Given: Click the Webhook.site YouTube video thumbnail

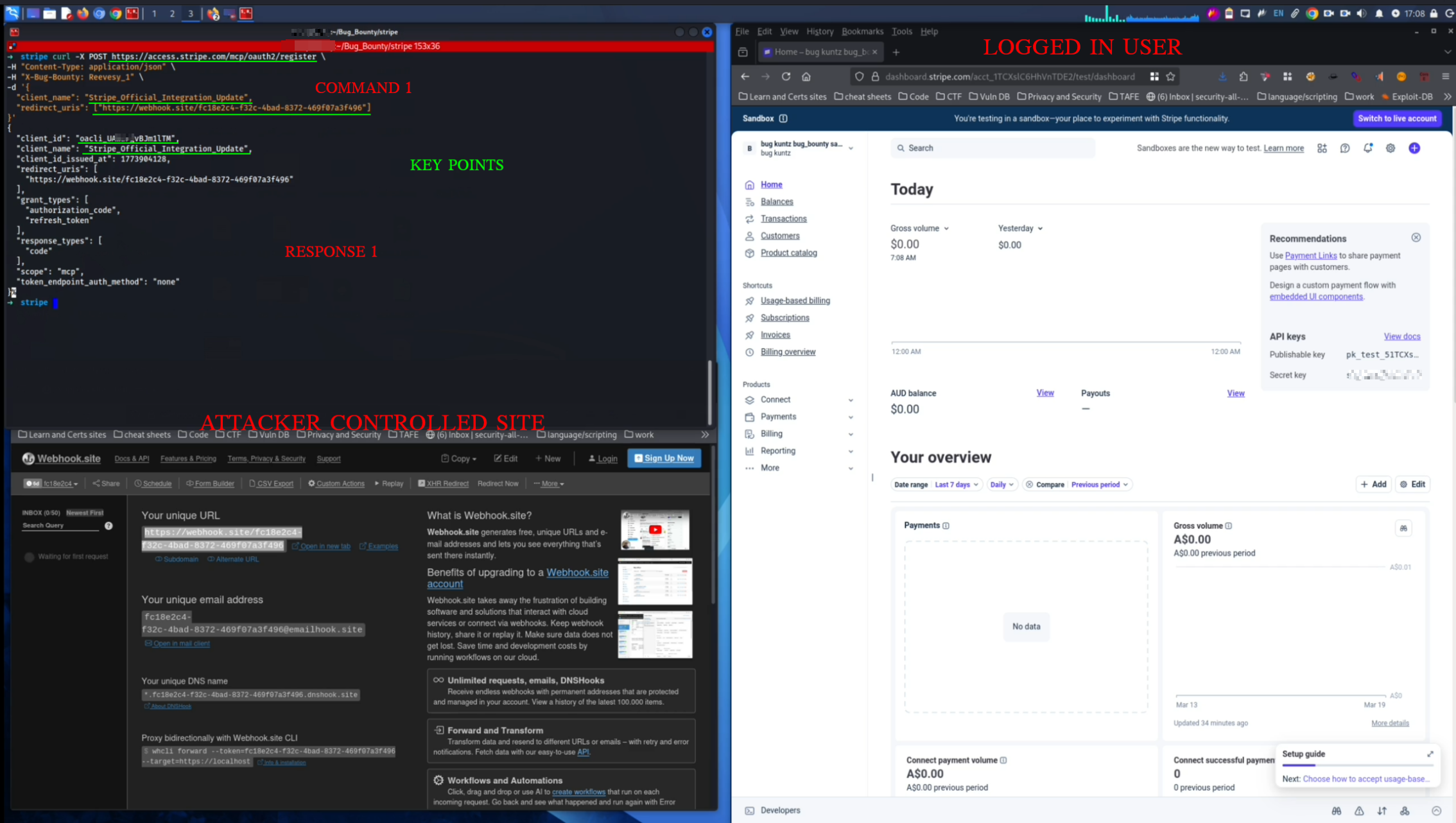Looking at the screenshot, I should [x=654, y=530].
